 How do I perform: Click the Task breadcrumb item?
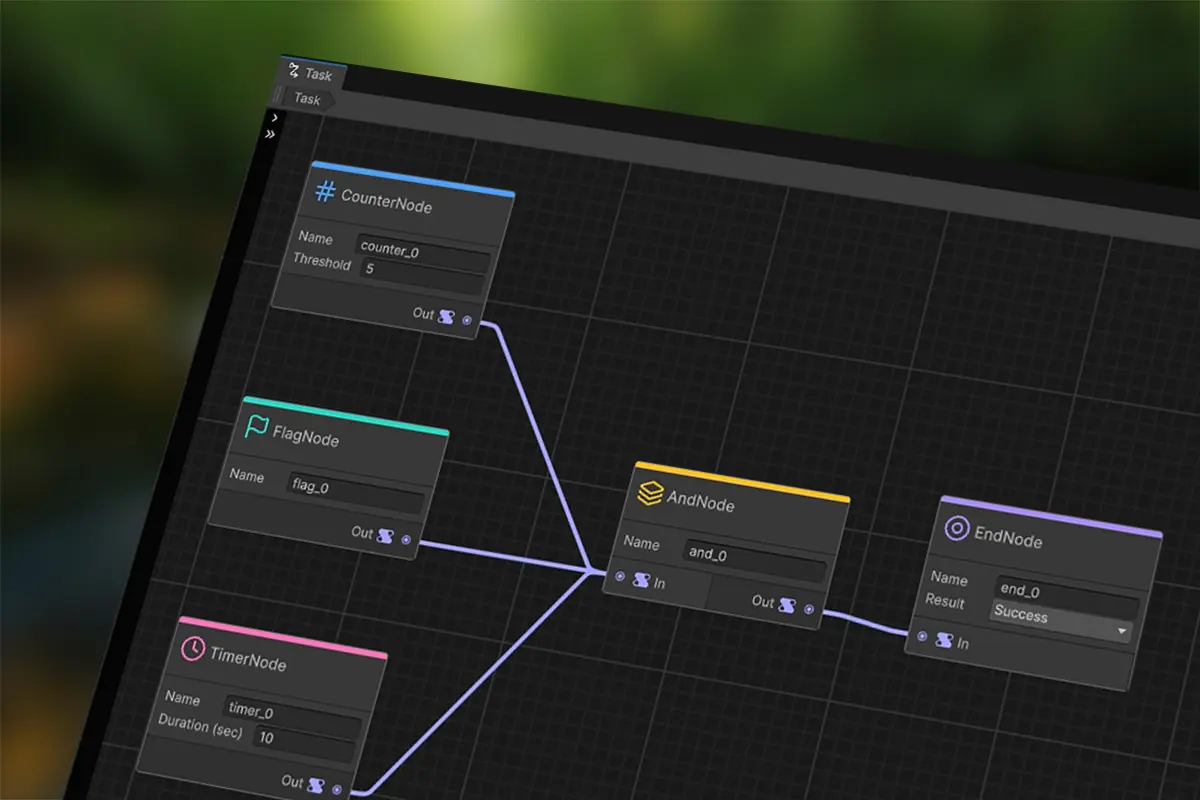pos(307,99)
